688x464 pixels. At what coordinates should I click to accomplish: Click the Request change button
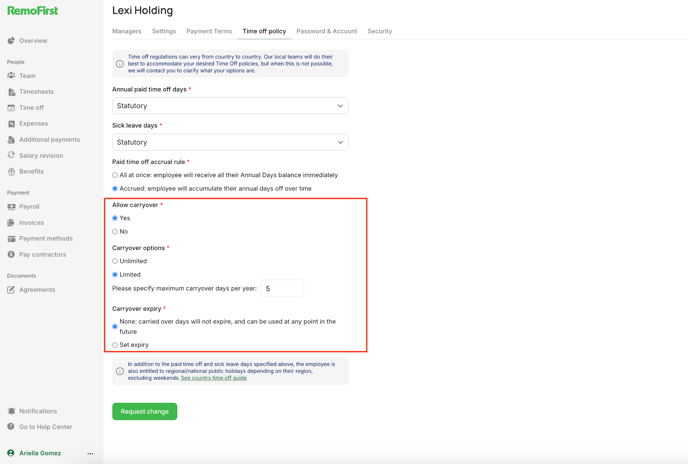coord(144,411)
